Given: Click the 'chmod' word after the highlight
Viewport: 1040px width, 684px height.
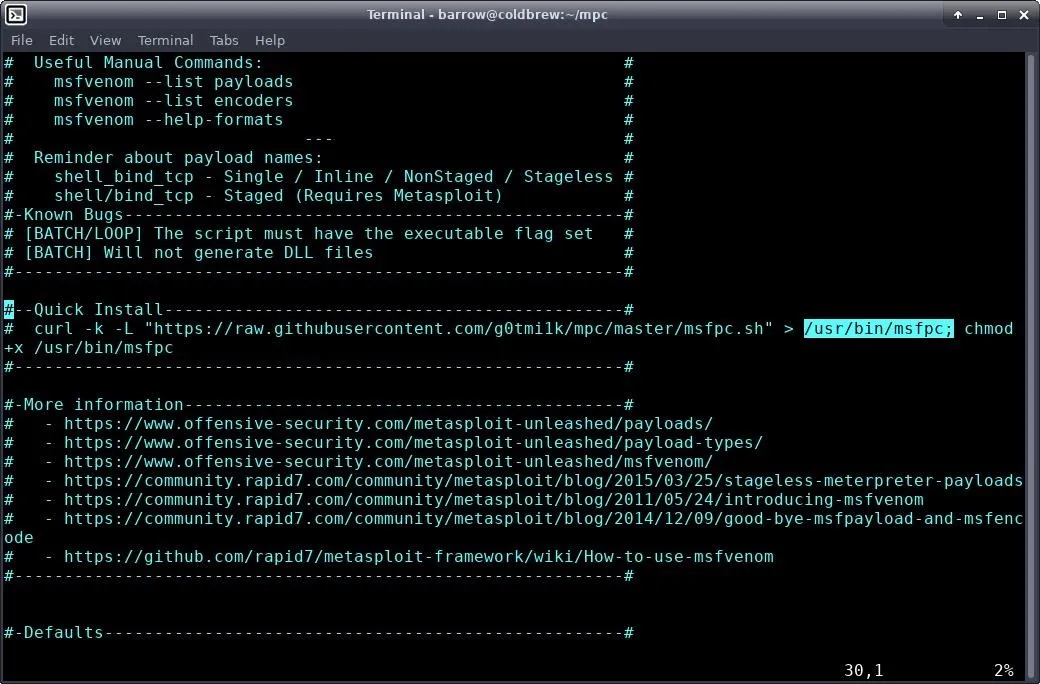Looking at the screenshot, I should [x=988, y=328].
